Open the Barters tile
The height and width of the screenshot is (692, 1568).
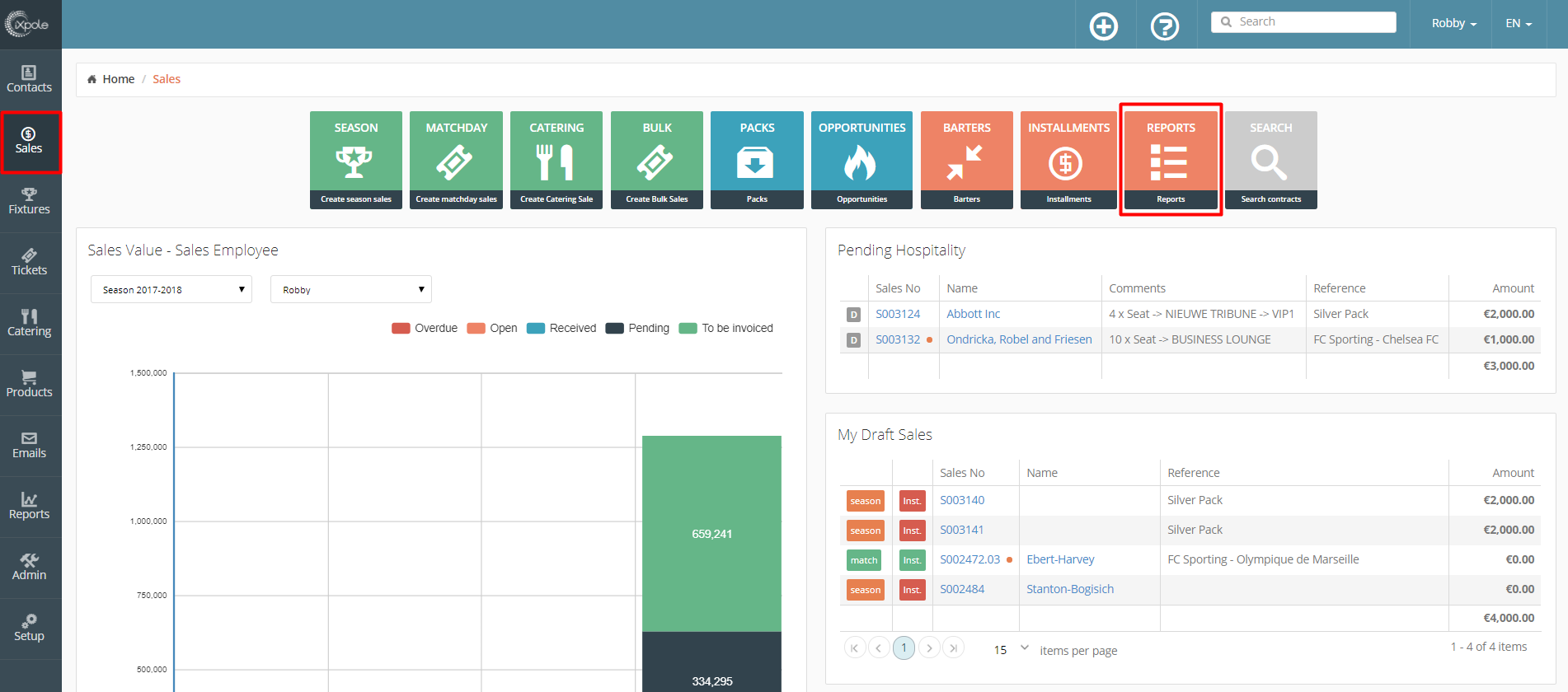tap(967, 160)
